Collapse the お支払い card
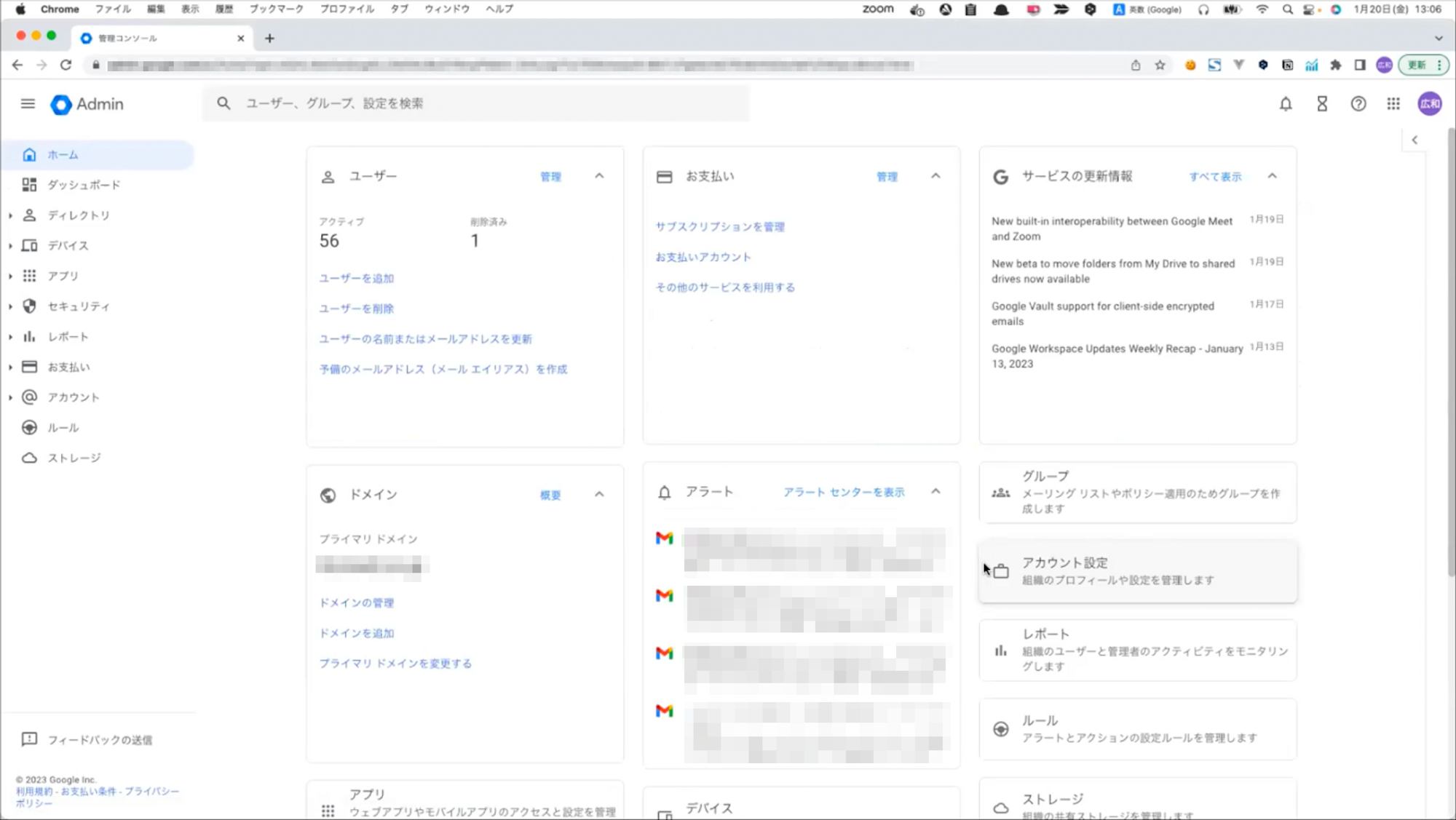Viewport: 1456px width, 820px height. click(x=935, y=176)
